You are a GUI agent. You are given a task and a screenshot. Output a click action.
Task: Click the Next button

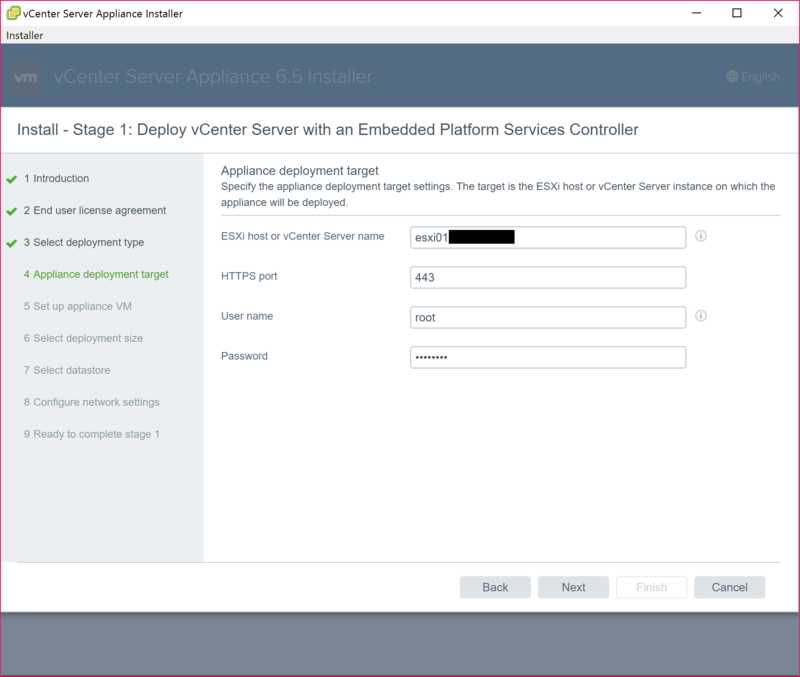pyautogui.click(x=573, y=587)
